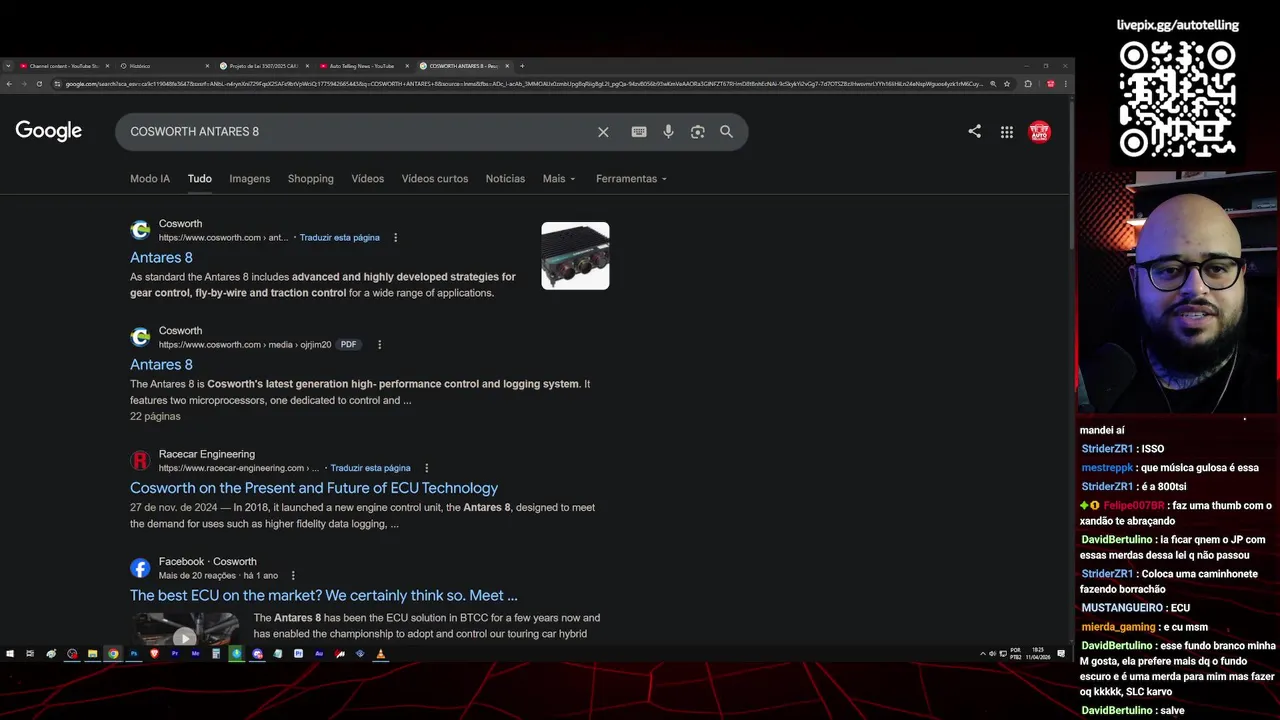The width and height of the screenshot is (1280, 720).
Task: Switch to Imagens results tab
Action: (x=250, y=179)
